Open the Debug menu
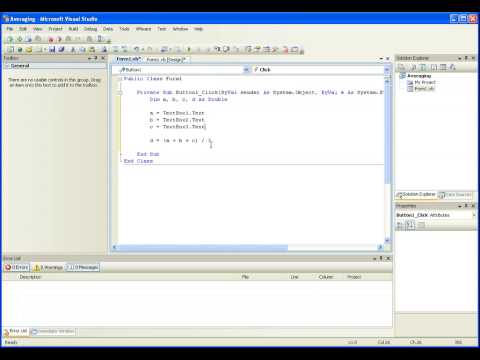 tap(90, 29)
